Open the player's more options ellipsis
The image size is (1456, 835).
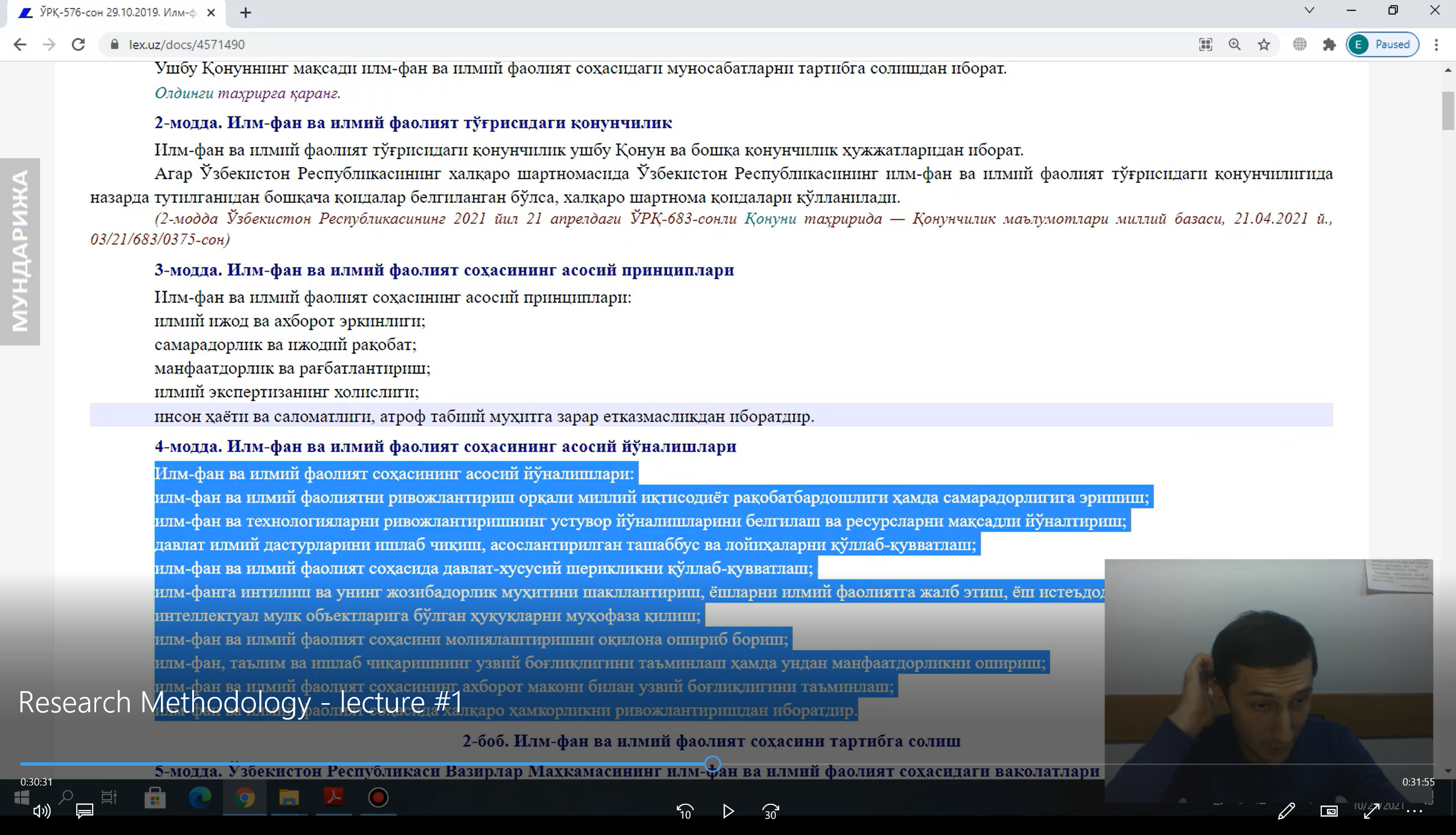click(x=1414, y=811)
